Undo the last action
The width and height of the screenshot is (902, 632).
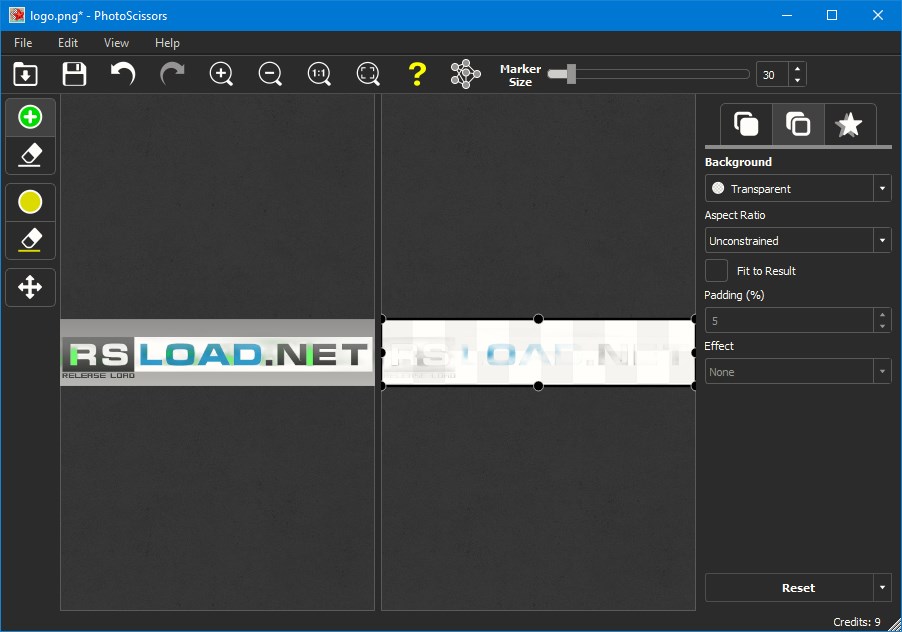coord(123,74)
